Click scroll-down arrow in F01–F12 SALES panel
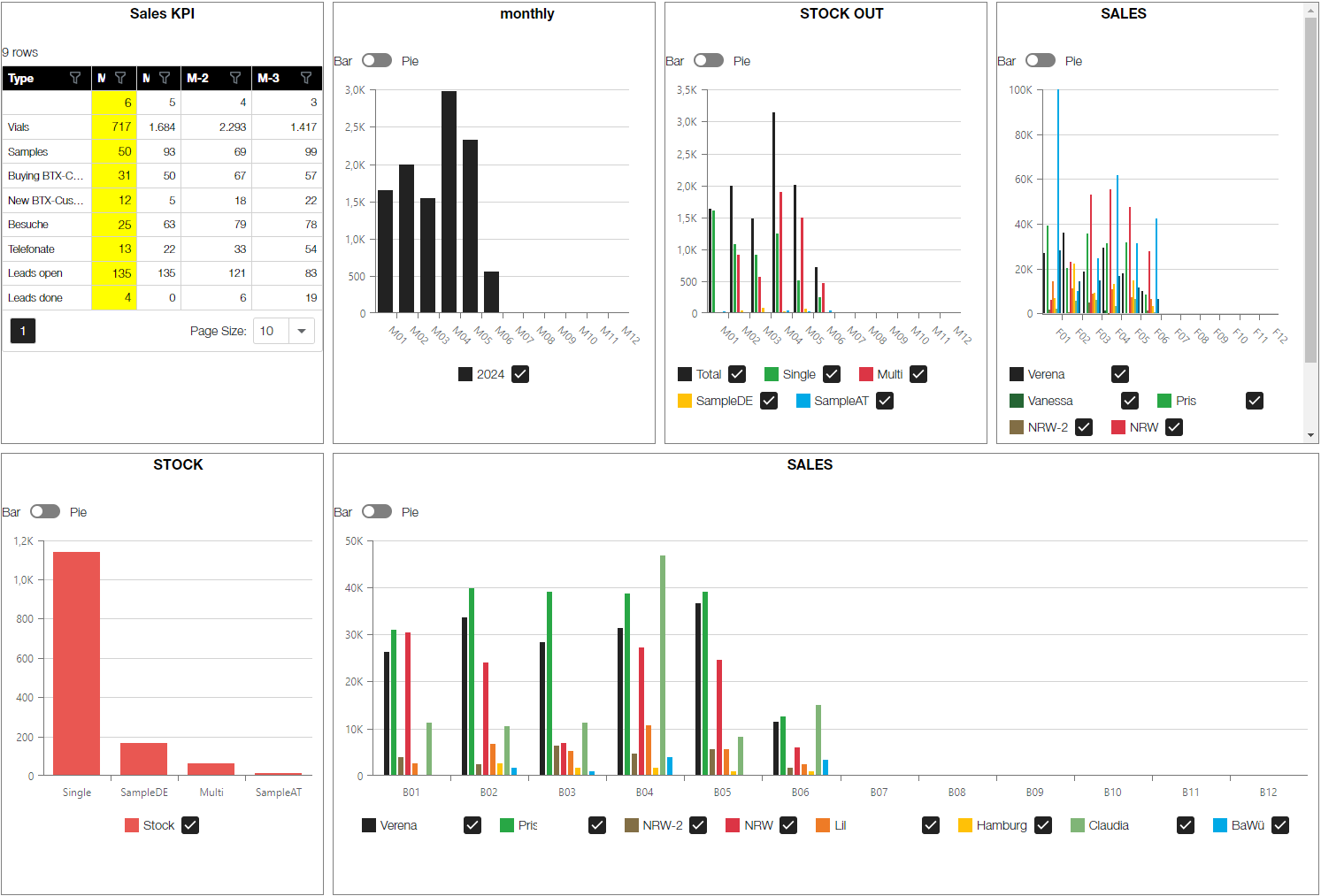The image size is (1321, 896). (1311, 435)
